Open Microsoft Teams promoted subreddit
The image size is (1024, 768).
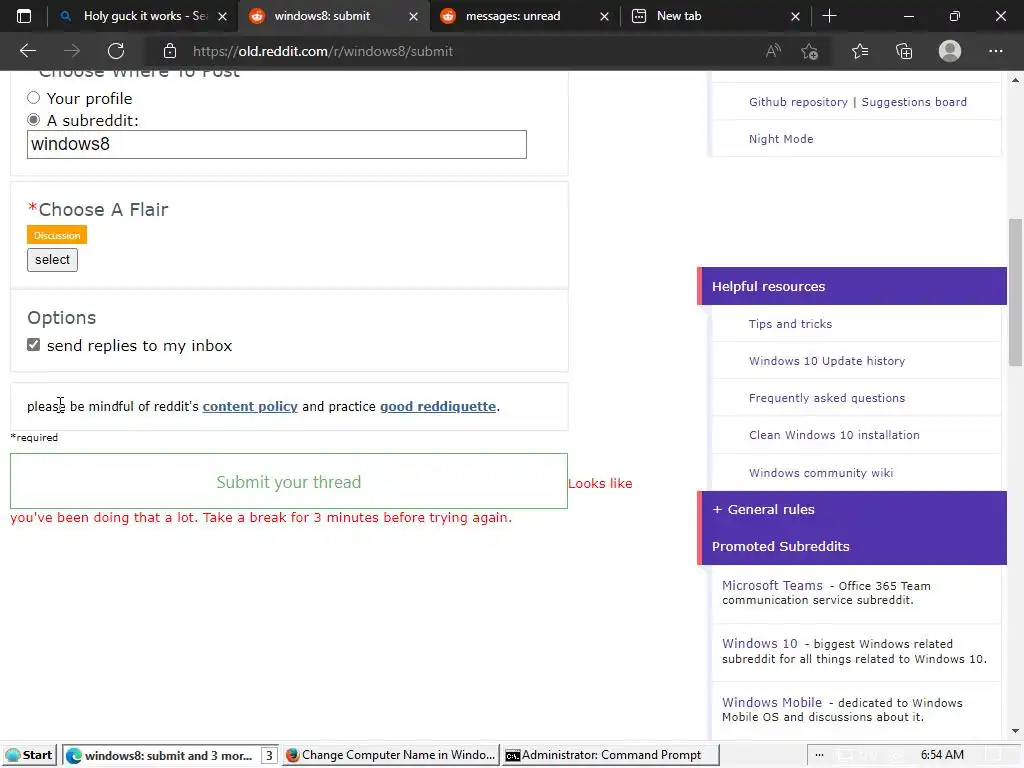click(772, 586)
